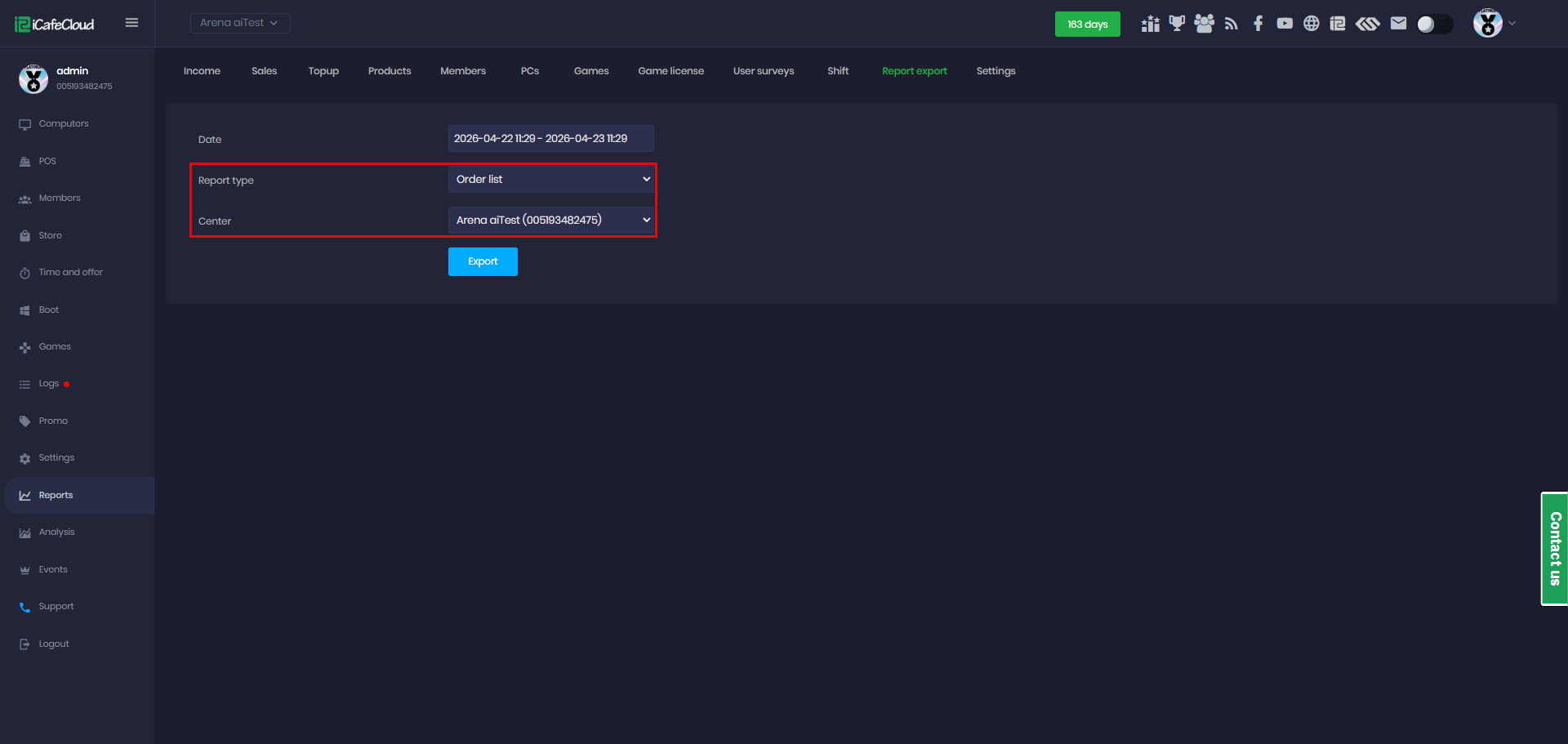The width and height of the screenshot is (1568, 744).
Task: Click the community group icon in header
Action: tap(1204, 24)
